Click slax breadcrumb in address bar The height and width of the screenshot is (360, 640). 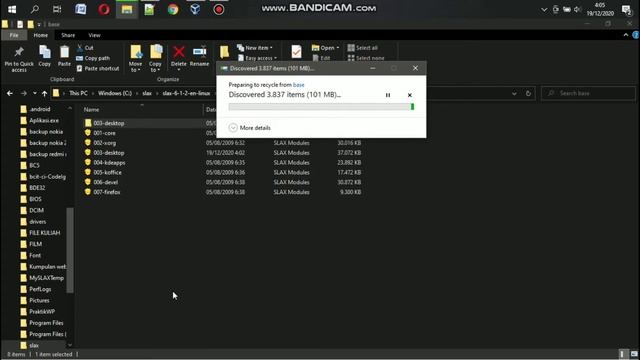(147, 93)
